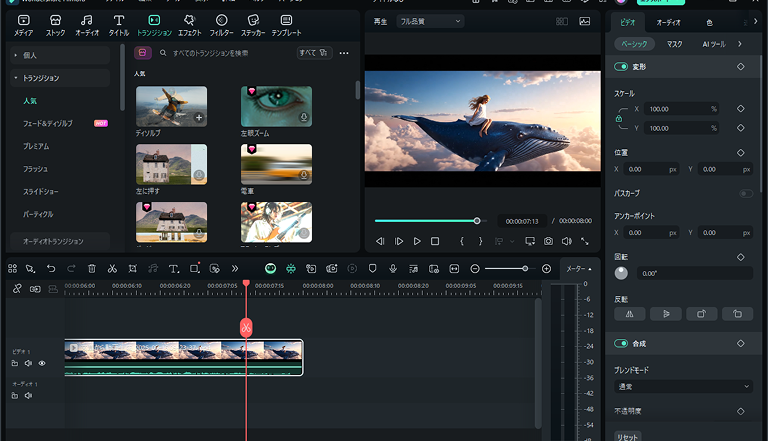Open the ステッカー (Stickers) panel
768x441 pixels.
click(253, 25)
